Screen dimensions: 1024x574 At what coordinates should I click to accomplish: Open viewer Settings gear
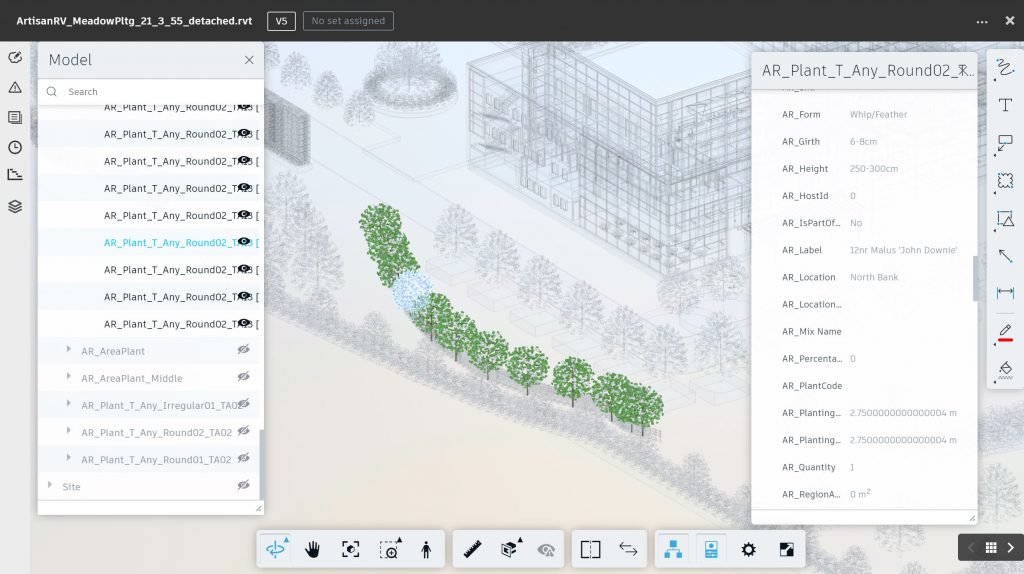[x=748, y=549]
